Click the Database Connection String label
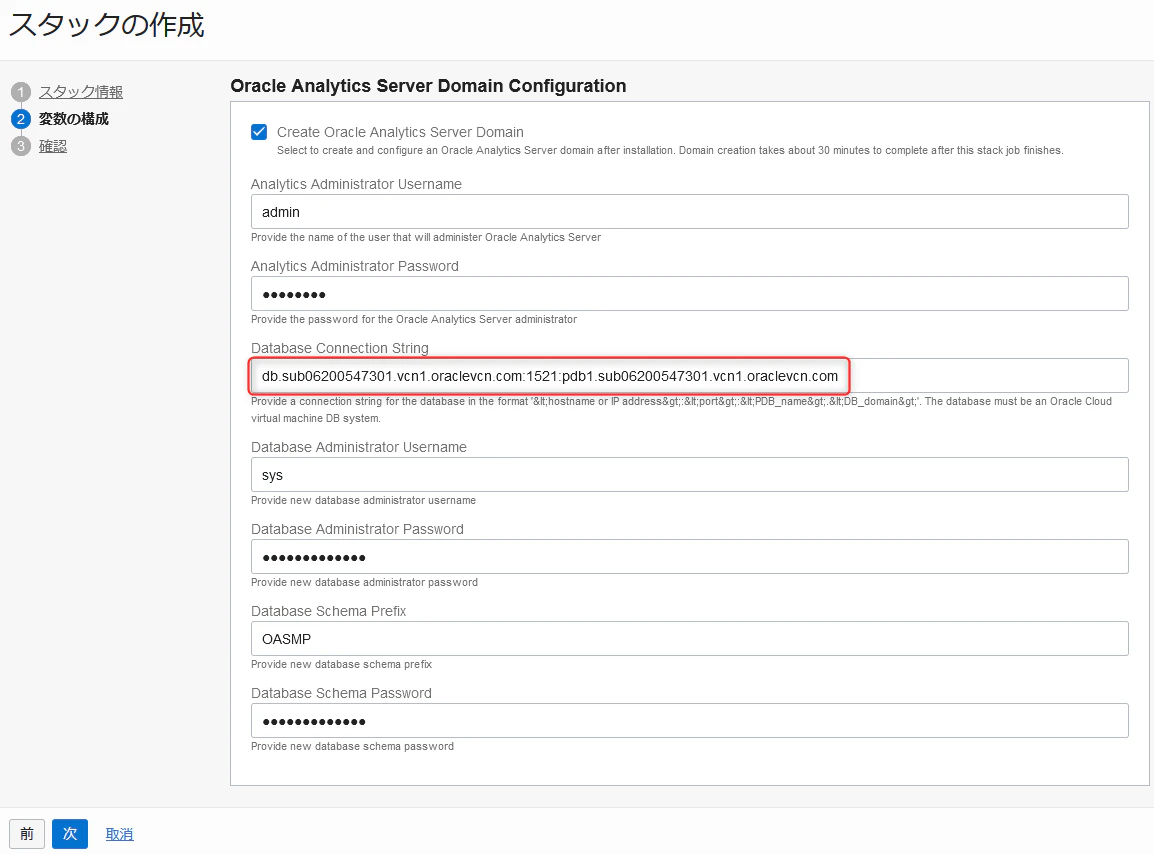The width and height of the screenshot is (1154, 854). tap(340, 348)
